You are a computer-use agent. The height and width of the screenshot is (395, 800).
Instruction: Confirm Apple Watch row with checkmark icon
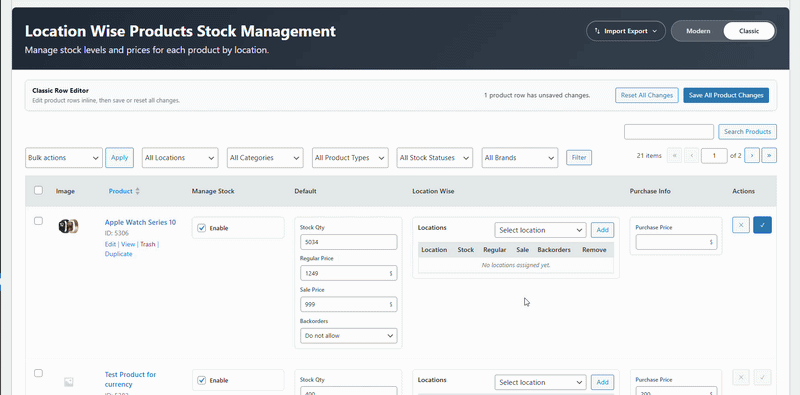pyautogui.click(x=762, y=225)
